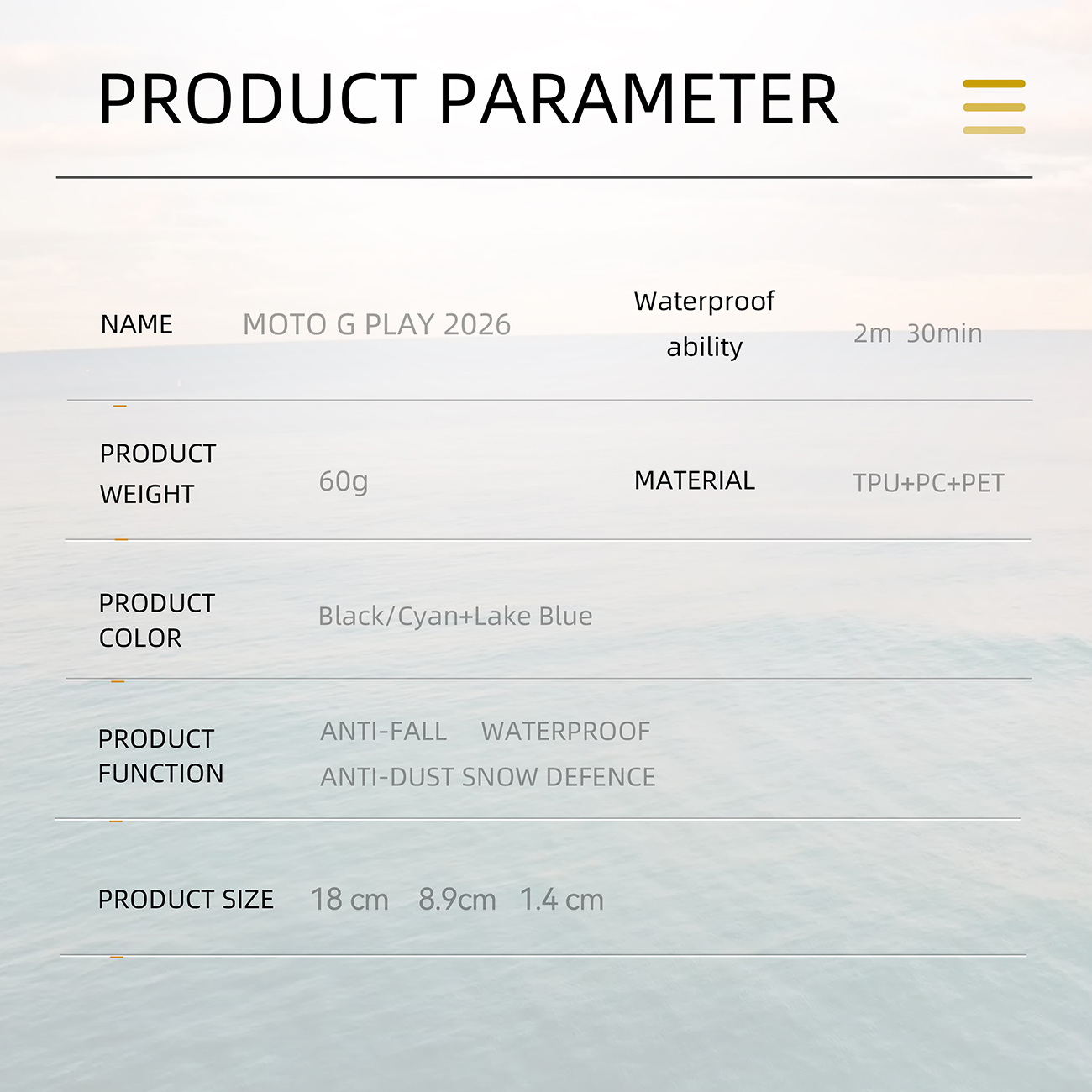The height and width of the screenshot is (1092, 1092).
Task: Click the MOTO G PLAY 2026 value
Action: pos(376,325)
